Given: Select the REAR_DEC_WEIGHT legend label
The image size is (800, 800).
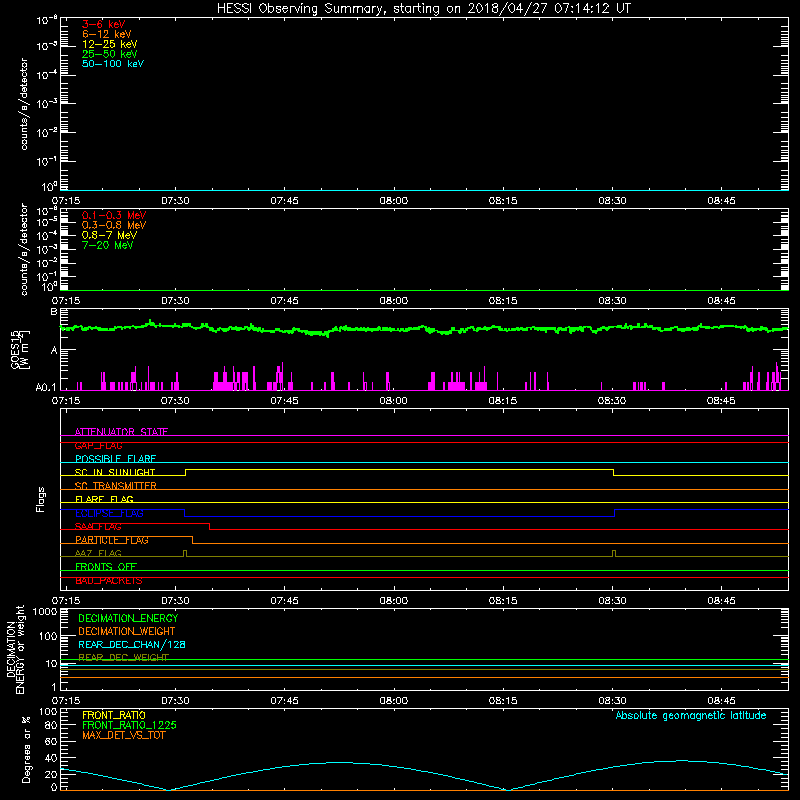Looking at the screenshot, I should pos(123,658).
